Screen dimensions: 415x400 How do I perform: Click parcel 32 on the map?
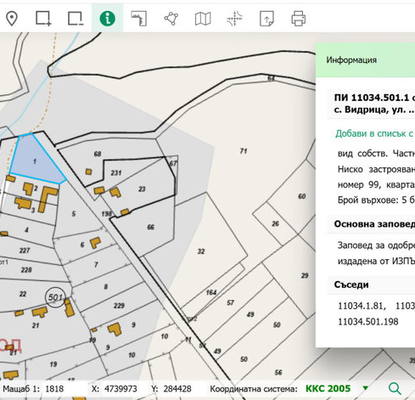point(201,251)
